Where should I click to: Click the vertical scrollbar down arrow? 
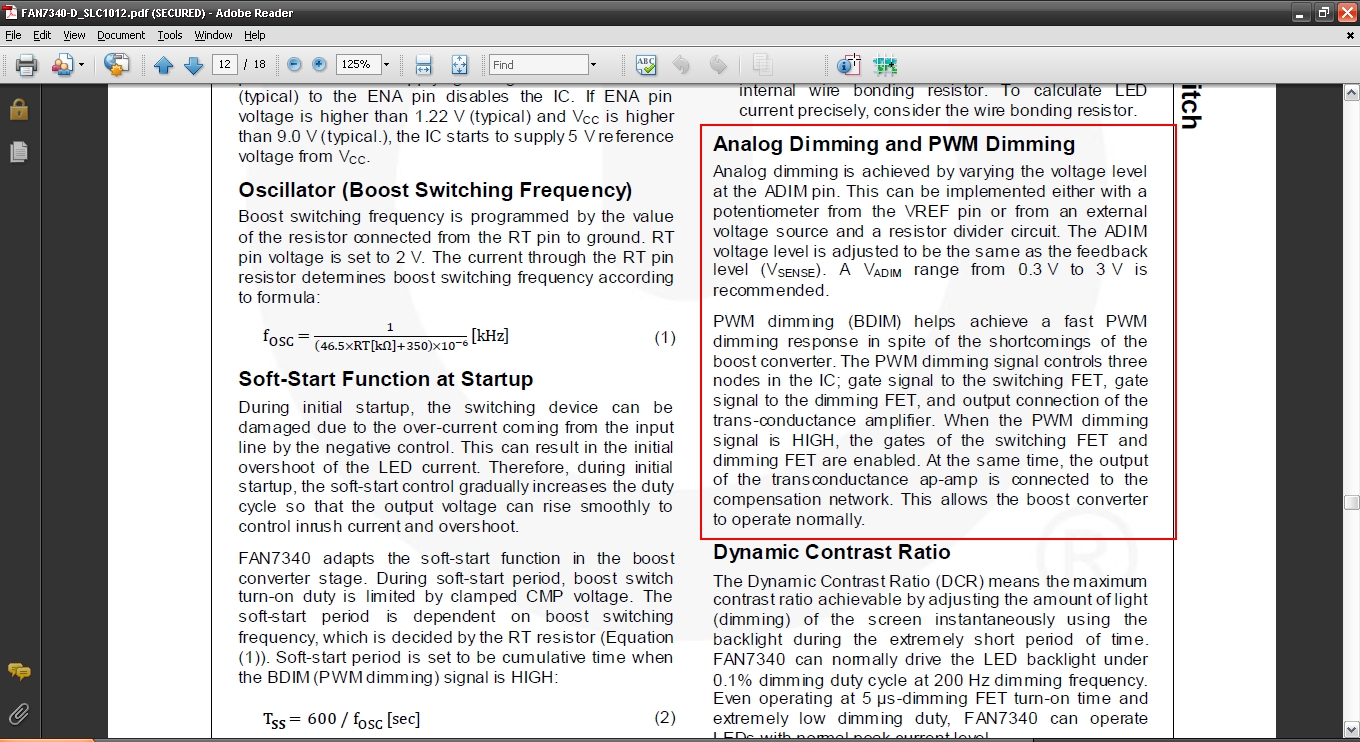(x=1351, y=730)
